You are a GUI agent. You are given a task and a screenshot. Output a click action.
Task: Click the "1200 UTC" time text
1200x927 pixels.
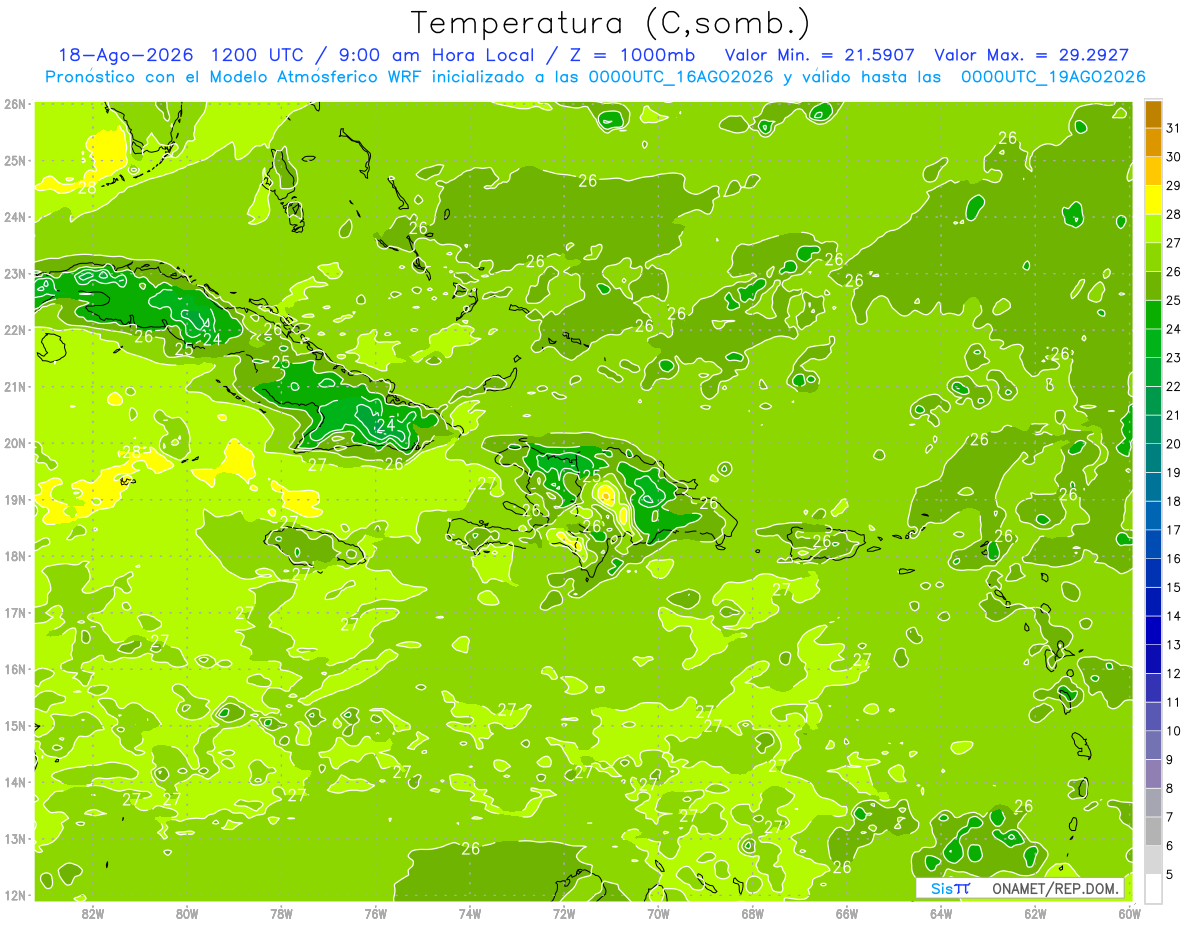tap(258, 55)
